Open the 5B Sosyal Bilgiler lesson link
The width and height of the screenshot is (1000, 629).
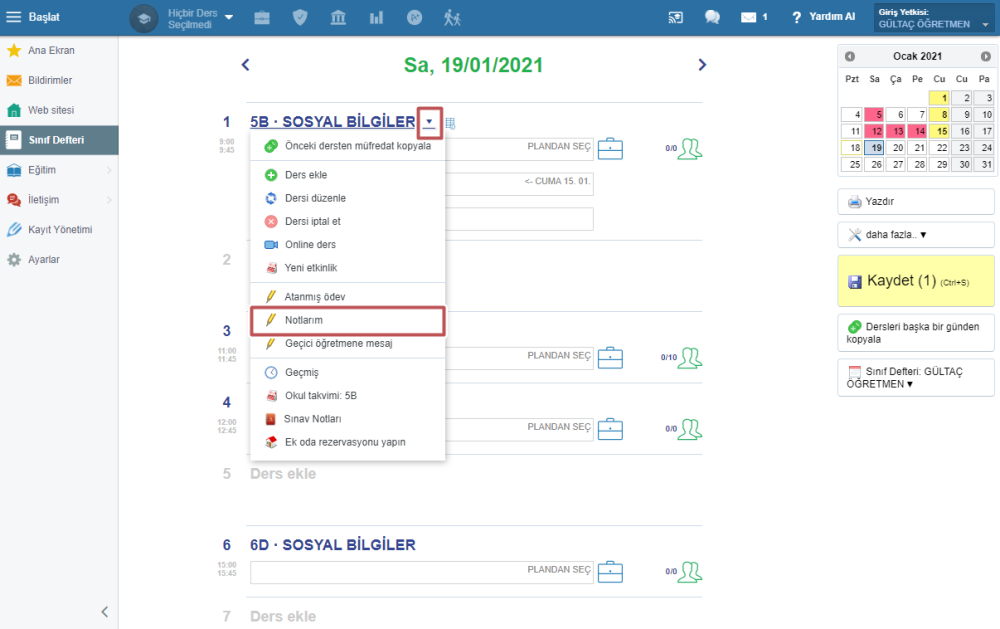[332, 121]
